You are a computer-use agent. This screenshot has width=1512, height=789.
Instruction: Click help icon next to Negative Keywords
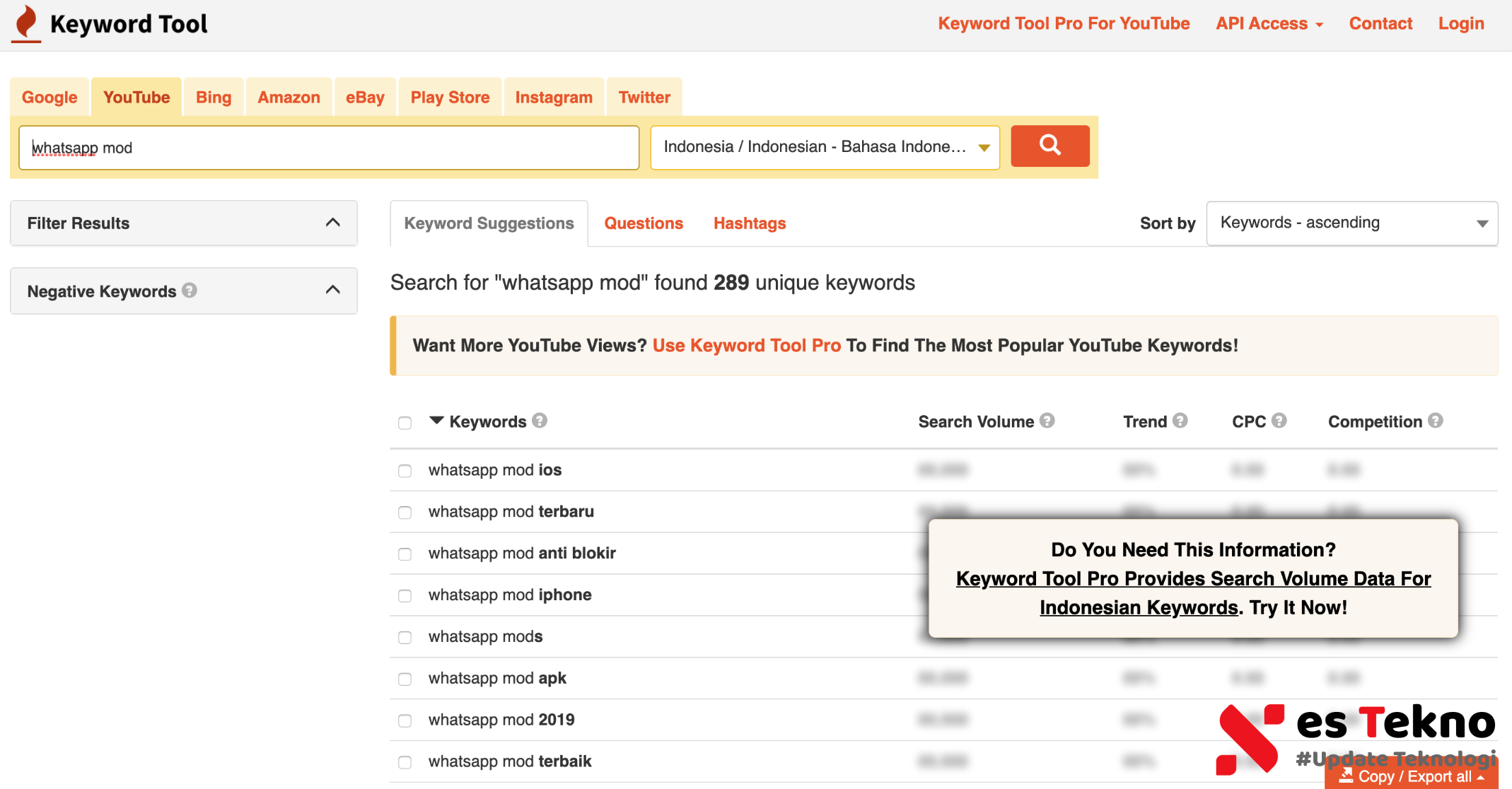[190, 291]
